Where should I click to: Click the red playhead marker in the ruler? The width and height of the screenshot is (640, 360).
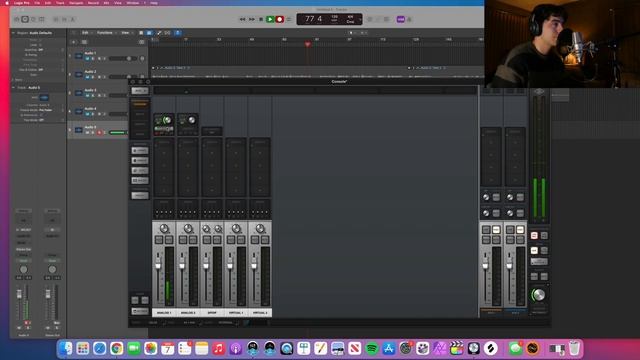[307, 44]
